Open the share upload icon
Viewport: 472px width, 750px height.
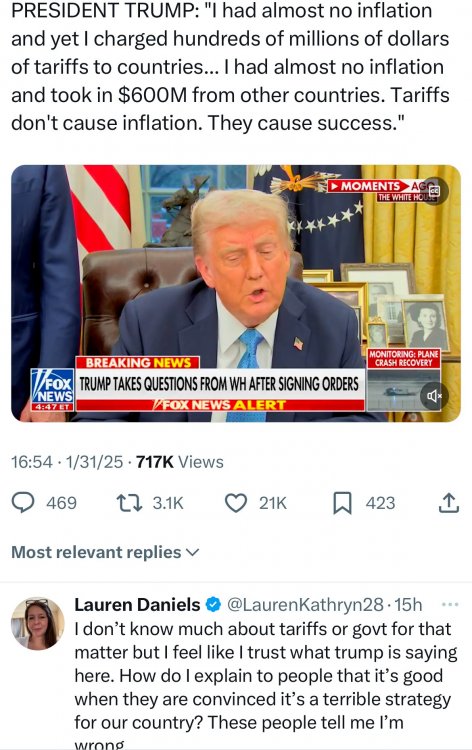pyautogui.click(x=449, y=503)
